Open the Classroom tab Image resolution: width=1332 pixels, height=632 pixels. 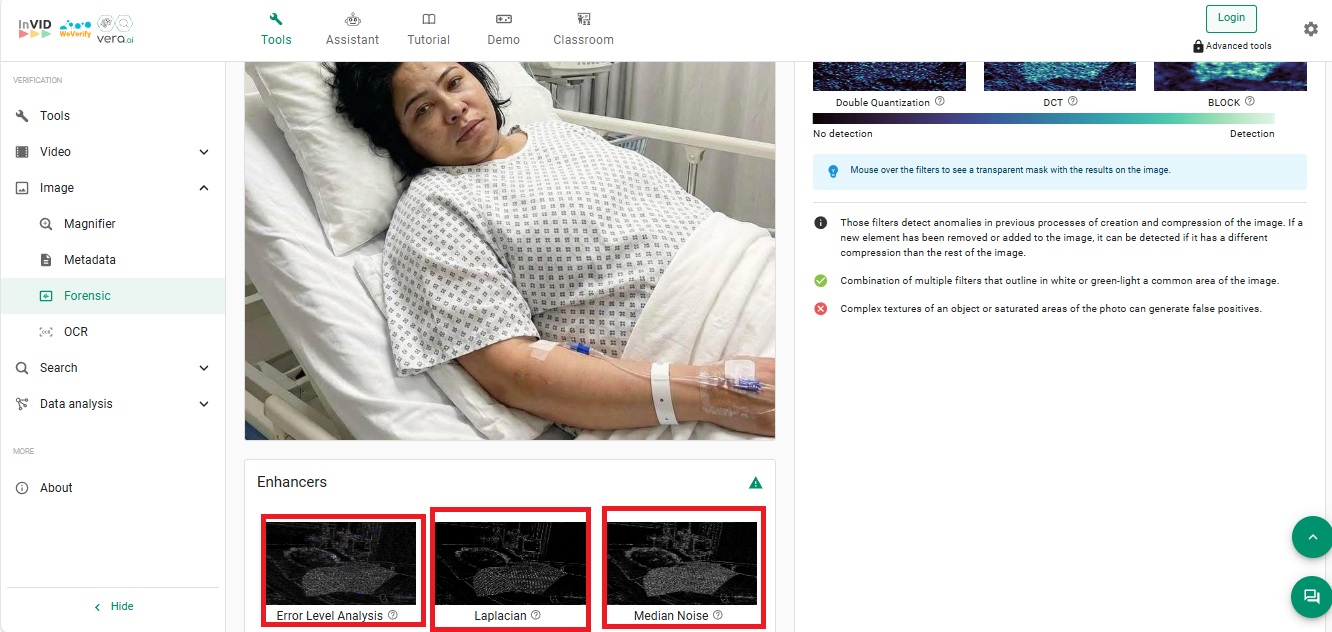pos(583,29)
